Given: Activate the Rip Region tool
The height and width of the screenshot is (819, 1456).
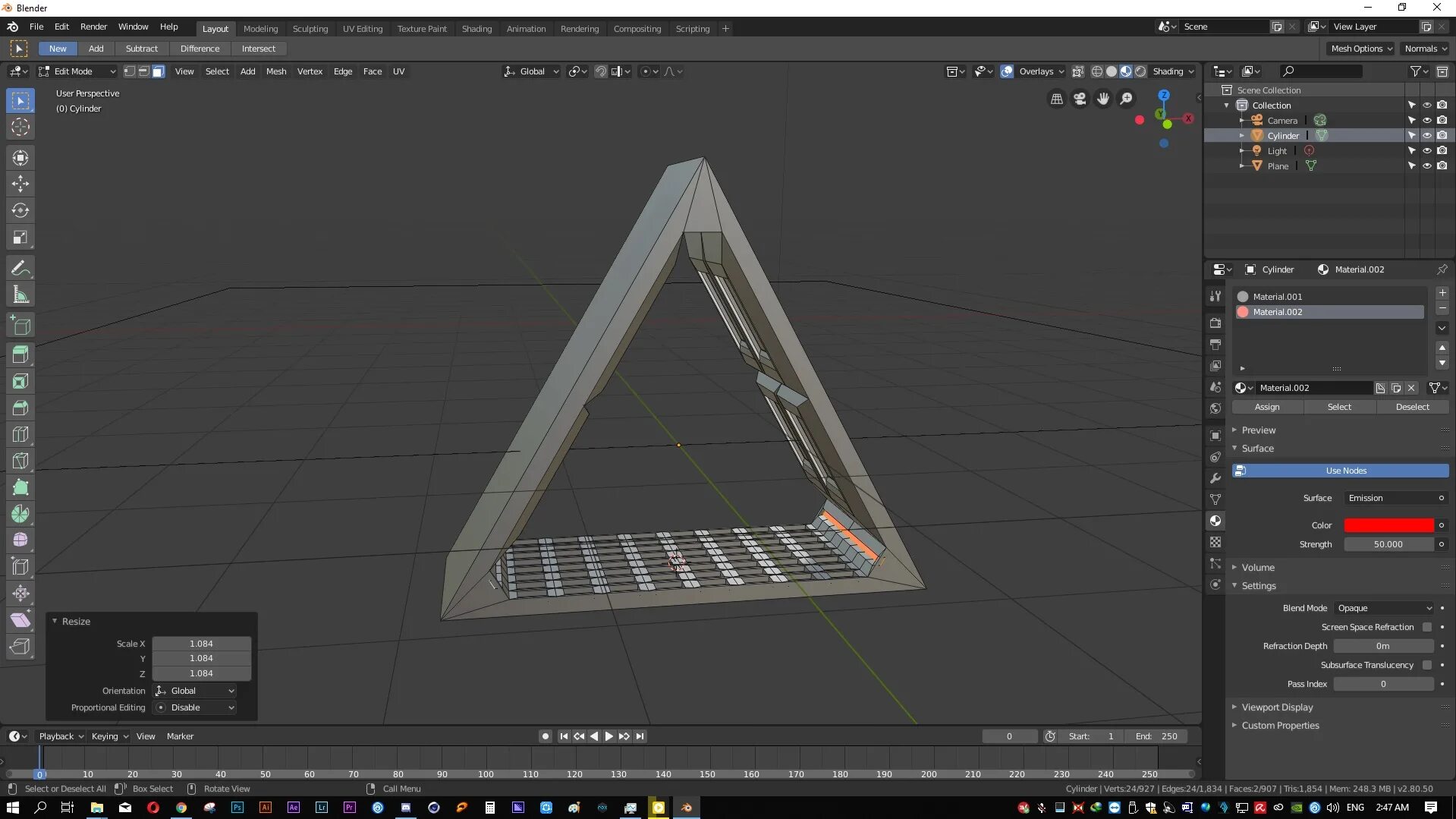Looking at the screenshot, I should pos(20,647).
